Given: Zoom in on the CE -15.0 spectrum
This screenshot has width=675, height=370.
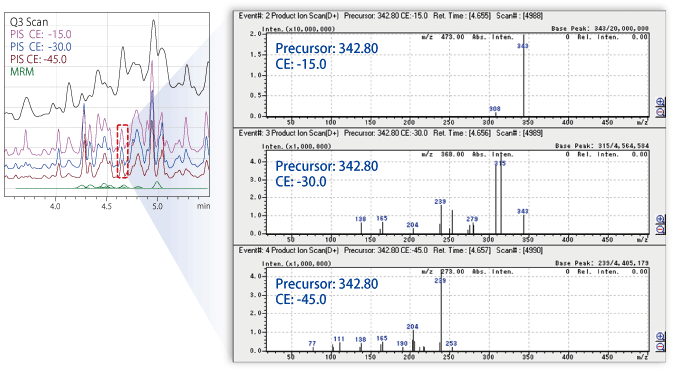Looking at the screenshot, I should click(660, 103).
